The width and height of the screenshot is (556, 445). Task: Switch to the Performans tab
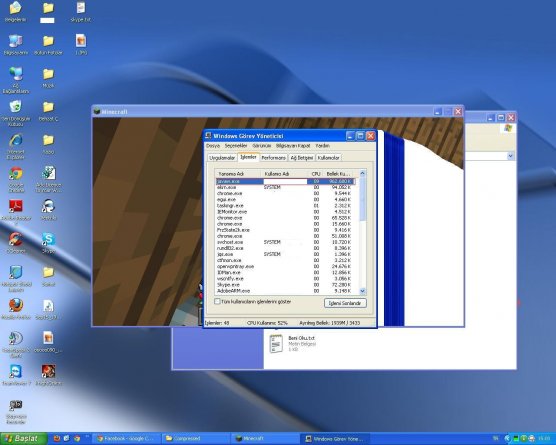click(x=273, y=158)
